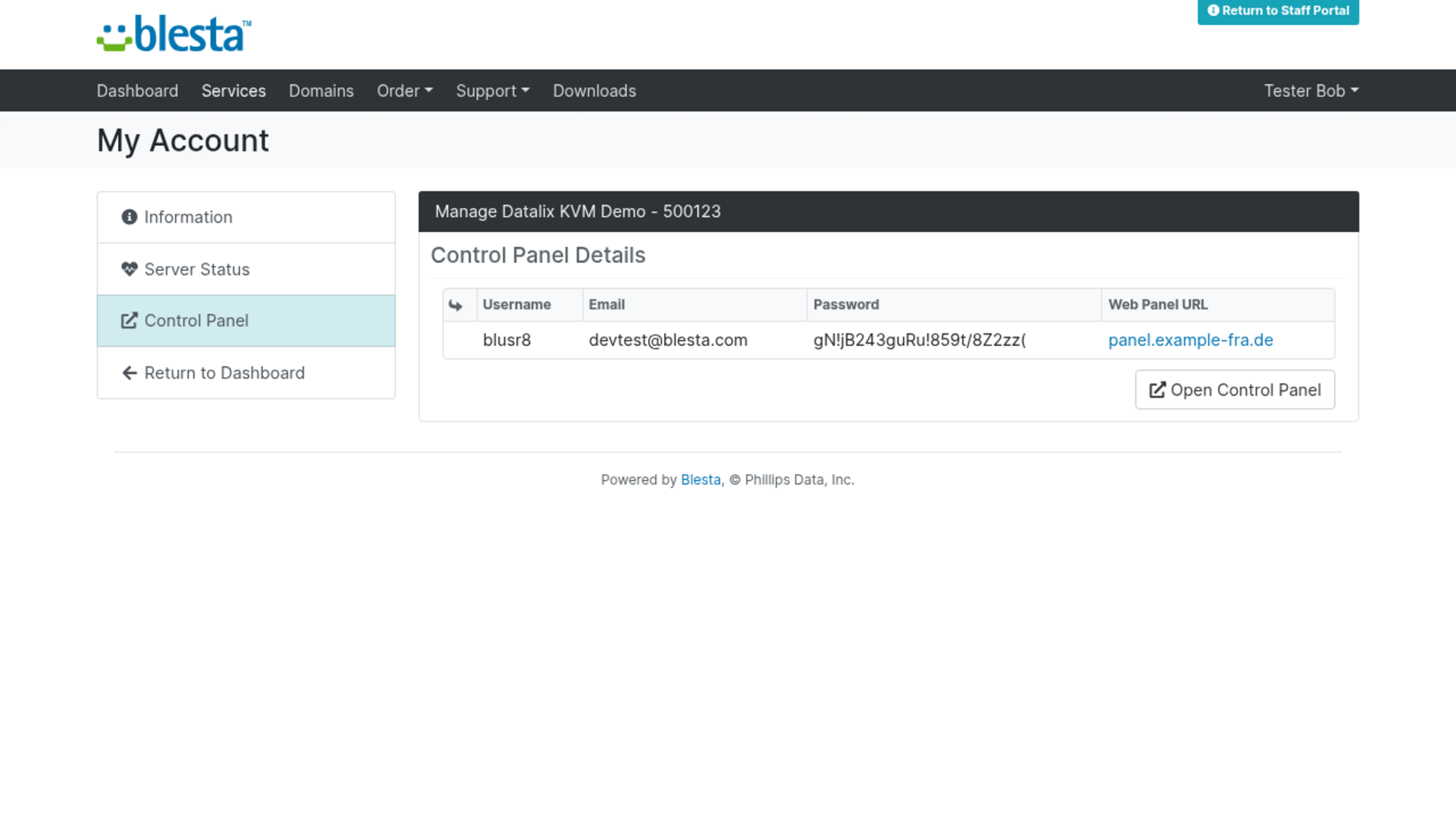Open Domains in the navigation bar
Screen dimensions: 1456x819
[x=322, y=91]
